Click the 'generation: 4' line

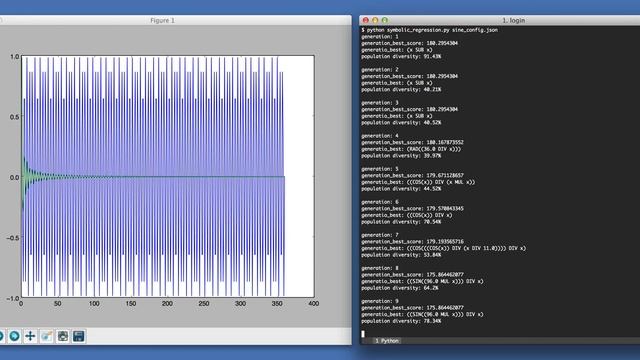[380, 136]
